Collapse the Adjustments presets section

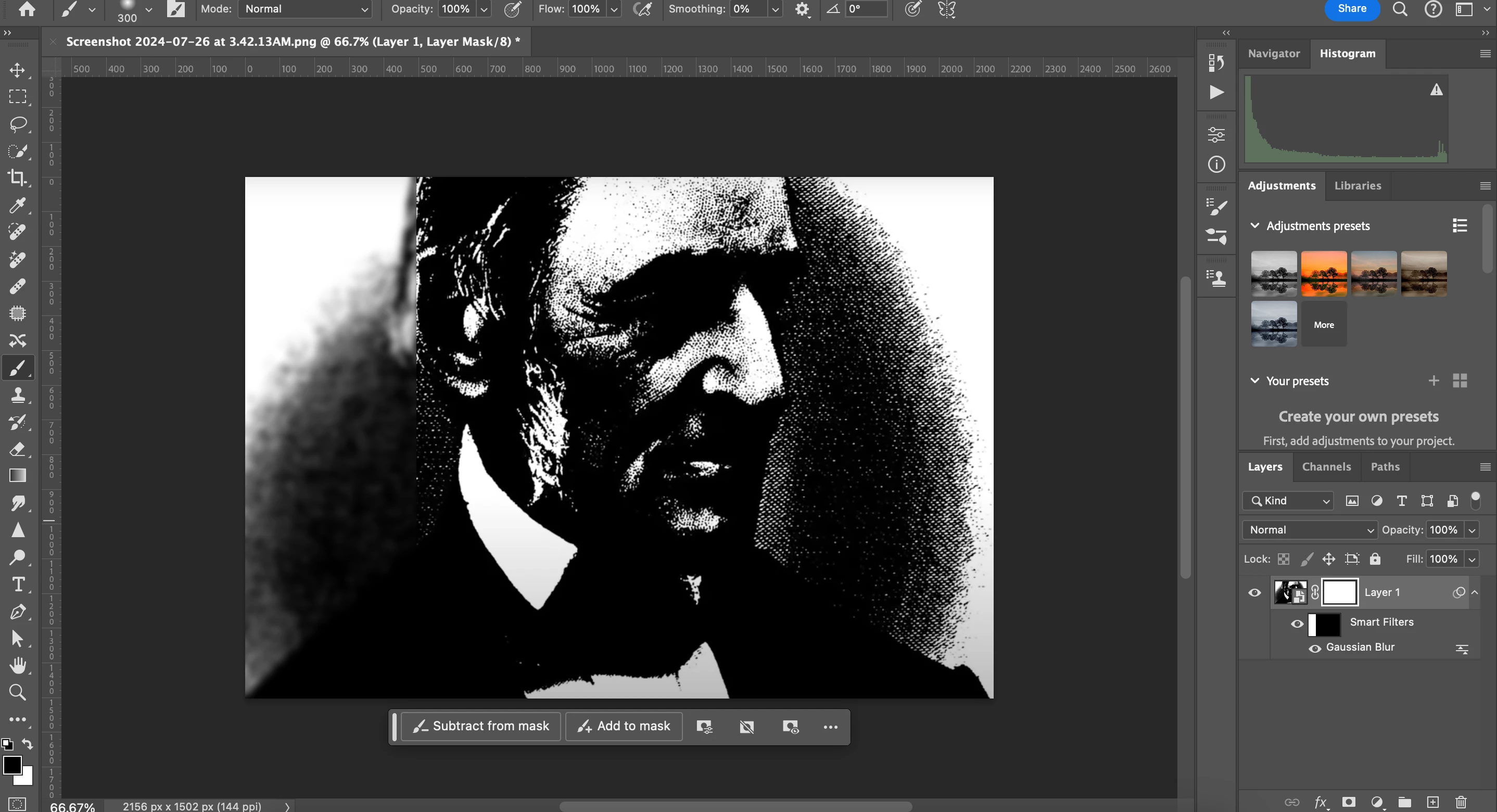1254,225
